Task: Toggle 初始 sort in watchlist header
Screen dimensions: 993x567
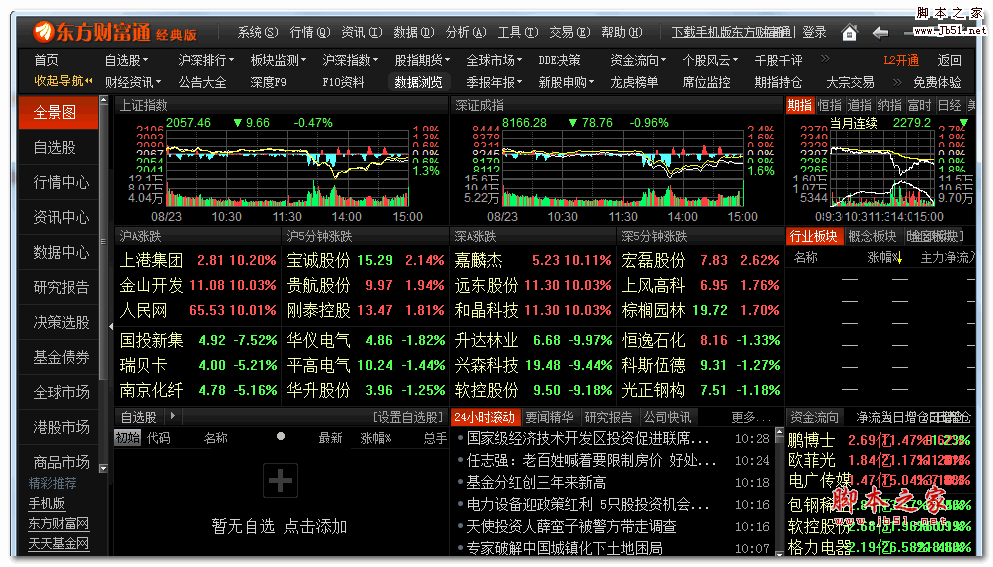Action: click(127, 438)
